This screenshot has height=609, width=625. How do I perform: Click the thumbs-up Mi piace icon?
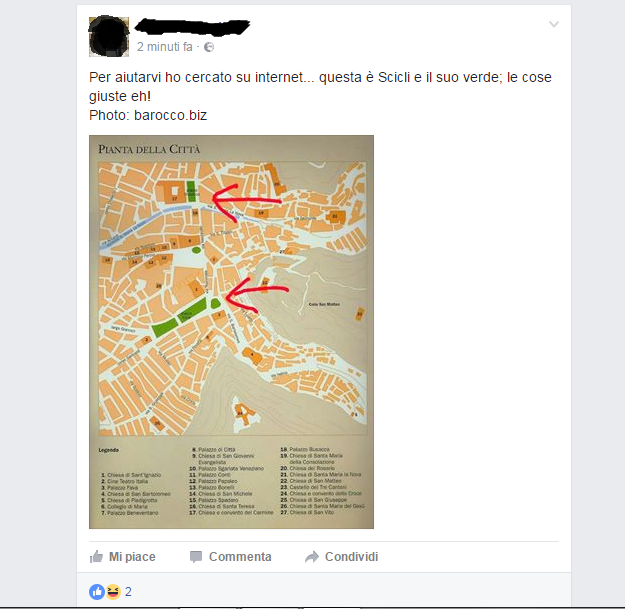point(96,556)
